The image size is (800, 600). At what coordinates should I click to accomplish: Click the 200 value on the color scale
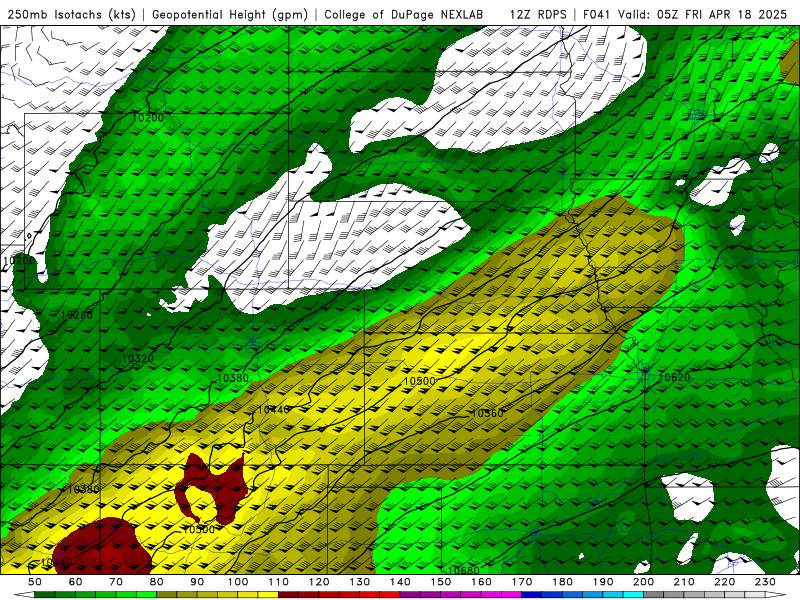pyautogui.click(x=644, y=582)
